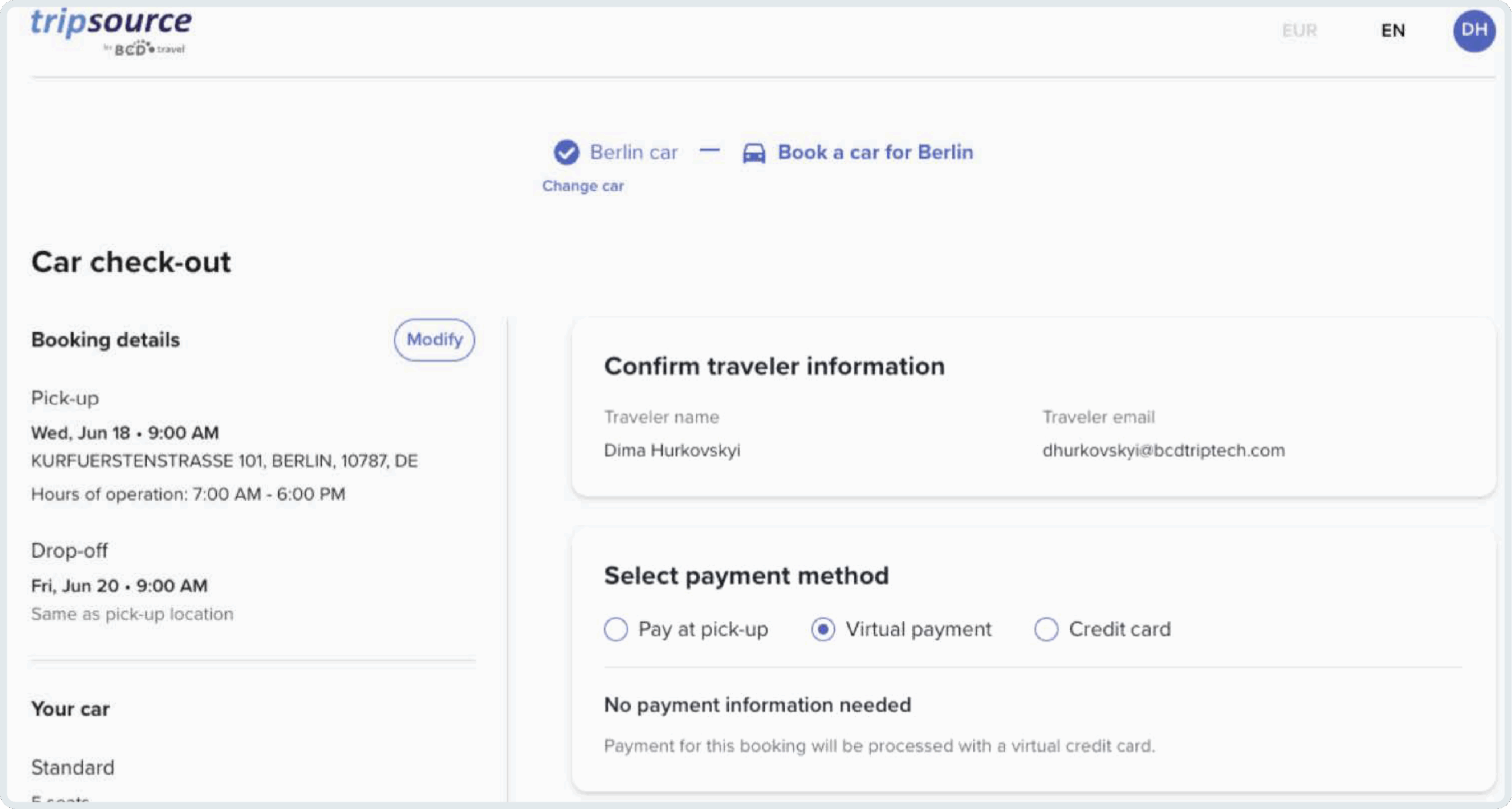Open the Book a car for Berlin step
The image size is (1512, 809).
tap(875, 152)
